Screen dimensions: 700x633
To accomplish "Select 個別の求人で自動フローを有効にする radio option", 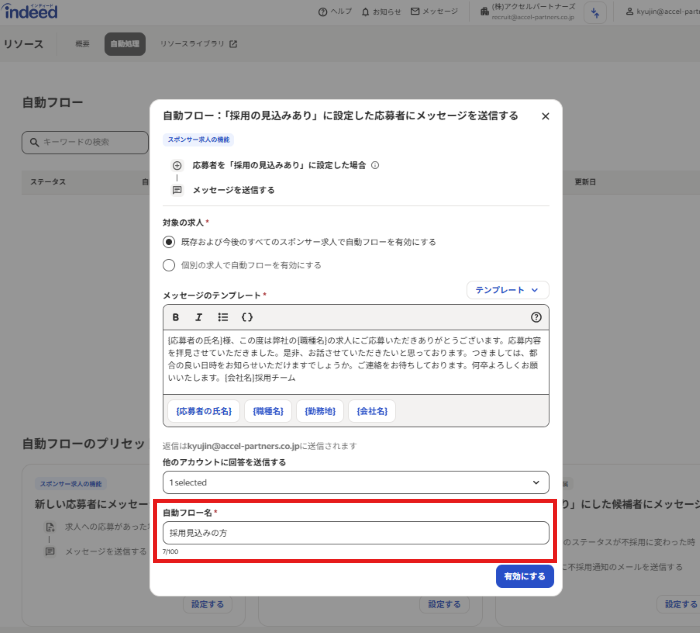I will [169, 265].
